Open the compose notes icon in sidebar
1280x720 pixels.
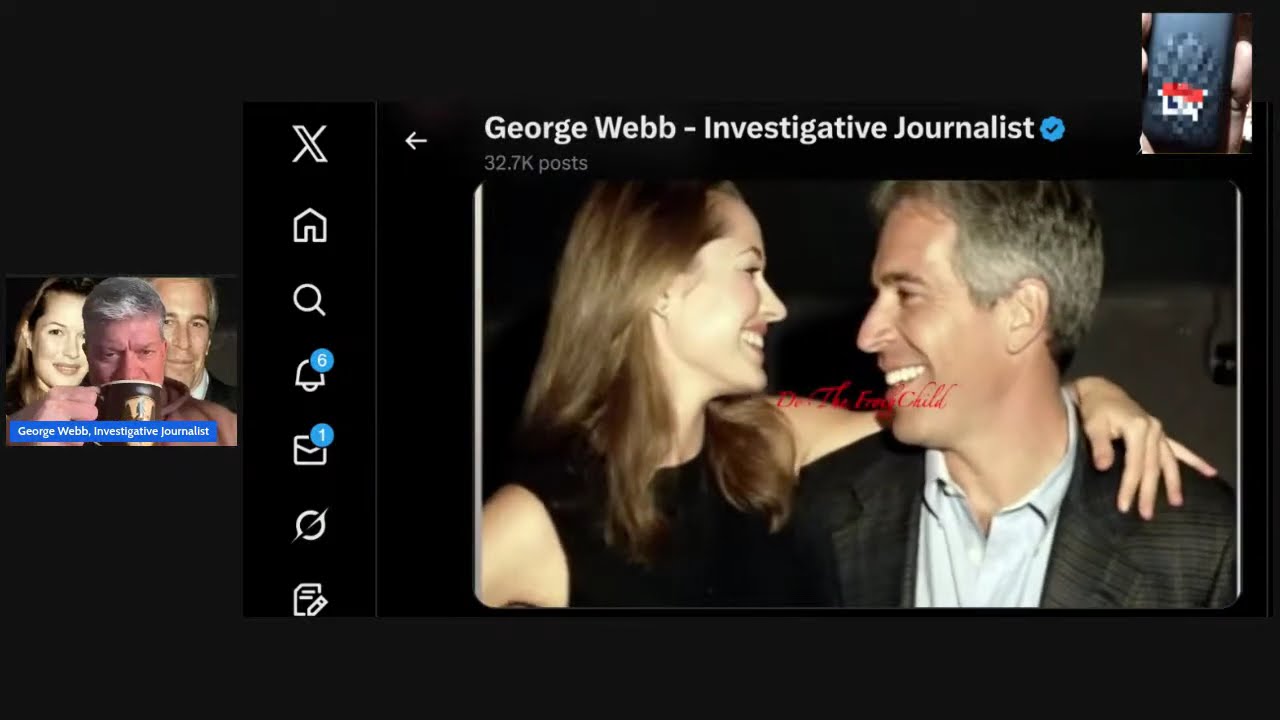point(309,599)
